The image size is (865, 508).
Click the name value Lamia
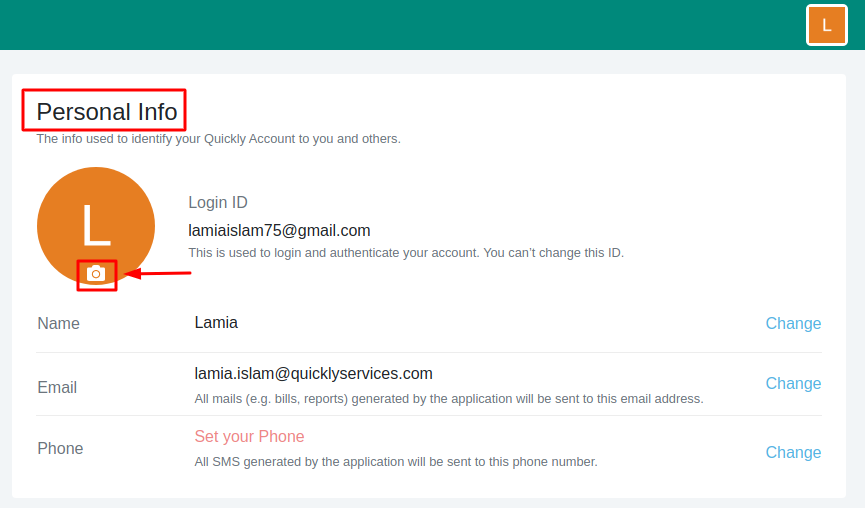tap(216, 322)
